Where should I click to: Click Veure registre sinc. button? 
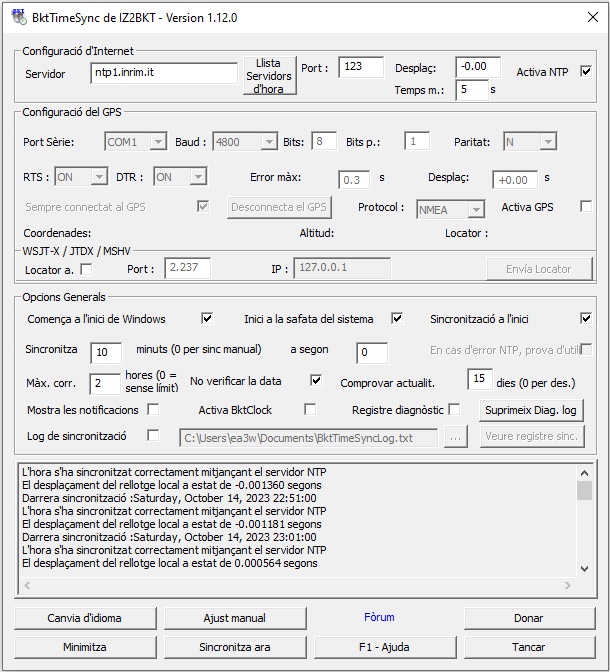point(532,436)
